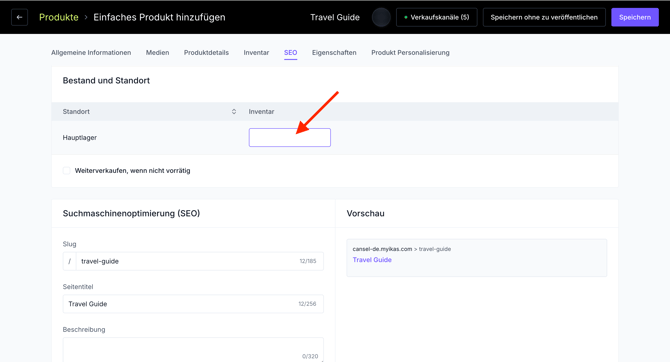The height and width of the screenshot is (362, 670).
Task: Edit the Seitentitel field
Action: pyautogui.click(x=193, y=304)
